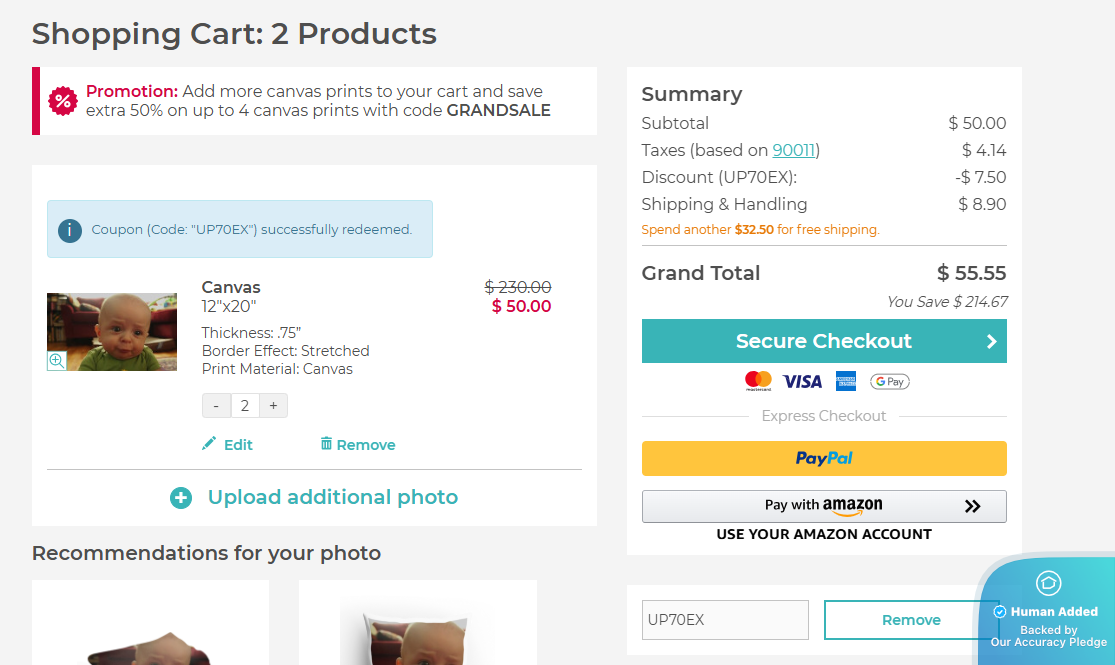Screen dimensions: 1115x665
Task: Open the baby canvas photo thumbnail
Action: (x=112, y=332)
